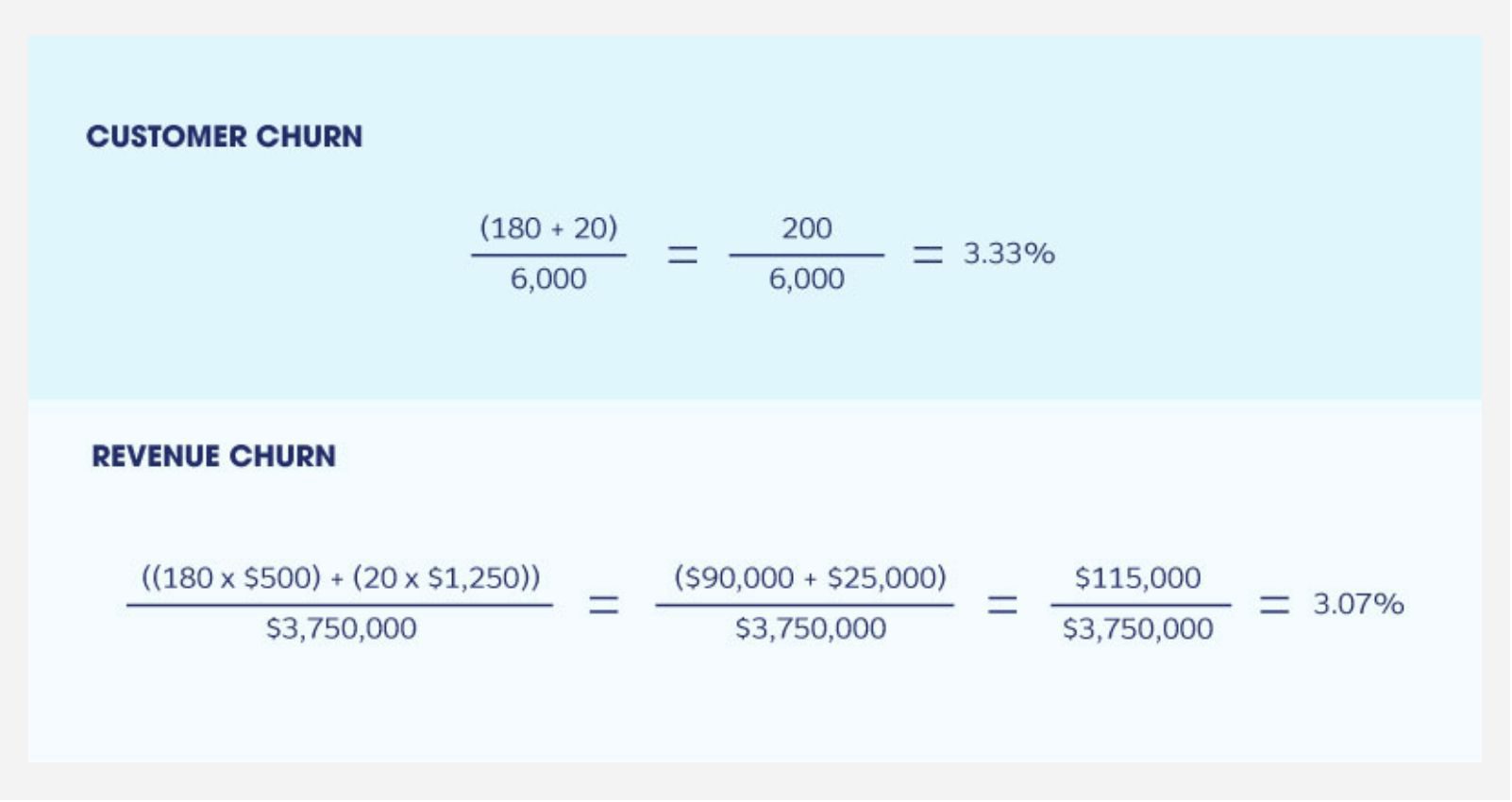Click the REVENUE CHURN heading
The height and width of the screenshot is (802, 1512).
click(x=214, y=457)
